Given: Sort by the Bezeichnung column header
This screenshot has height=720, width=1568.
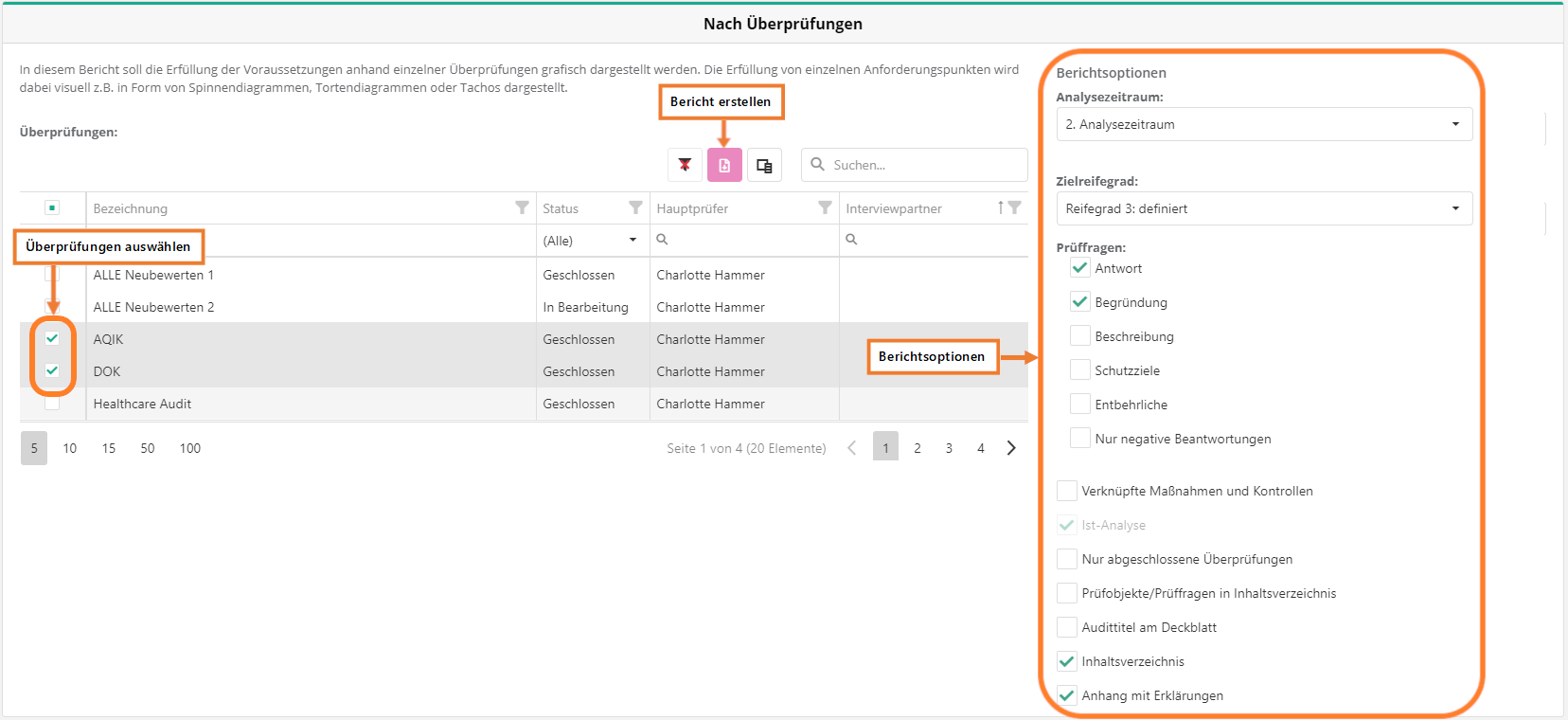Looking at the screenshot, I should coord(131,208).
